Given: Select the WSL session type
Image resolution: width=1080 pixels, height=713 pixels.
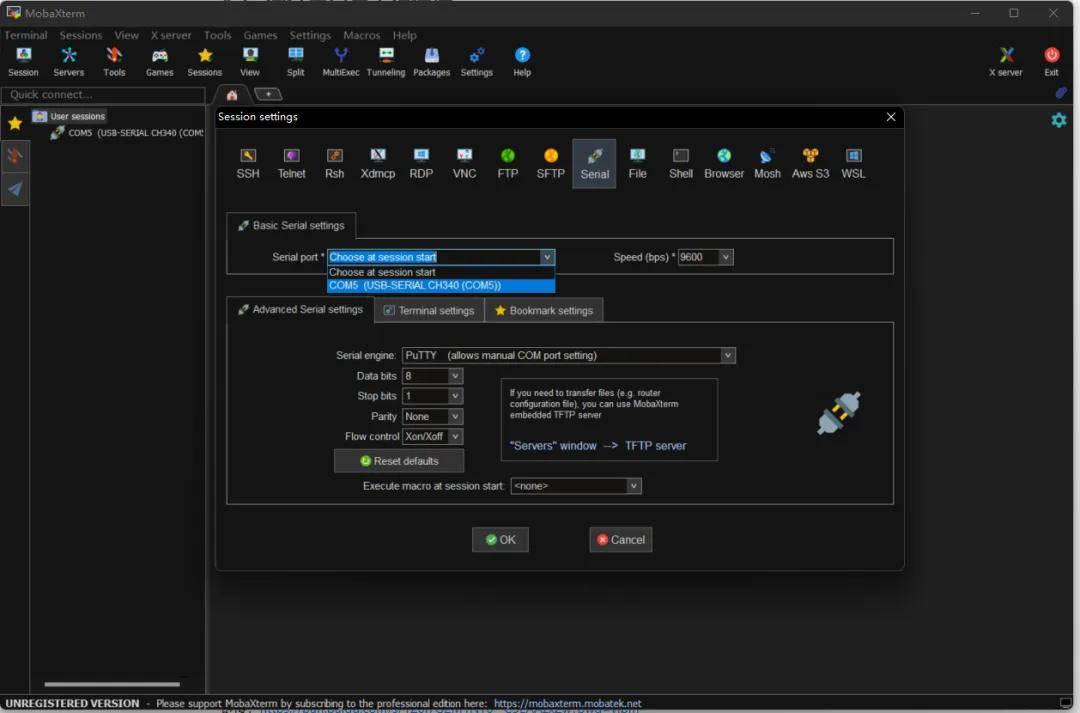Looking at the screenshot, I should tap(853, 163).
